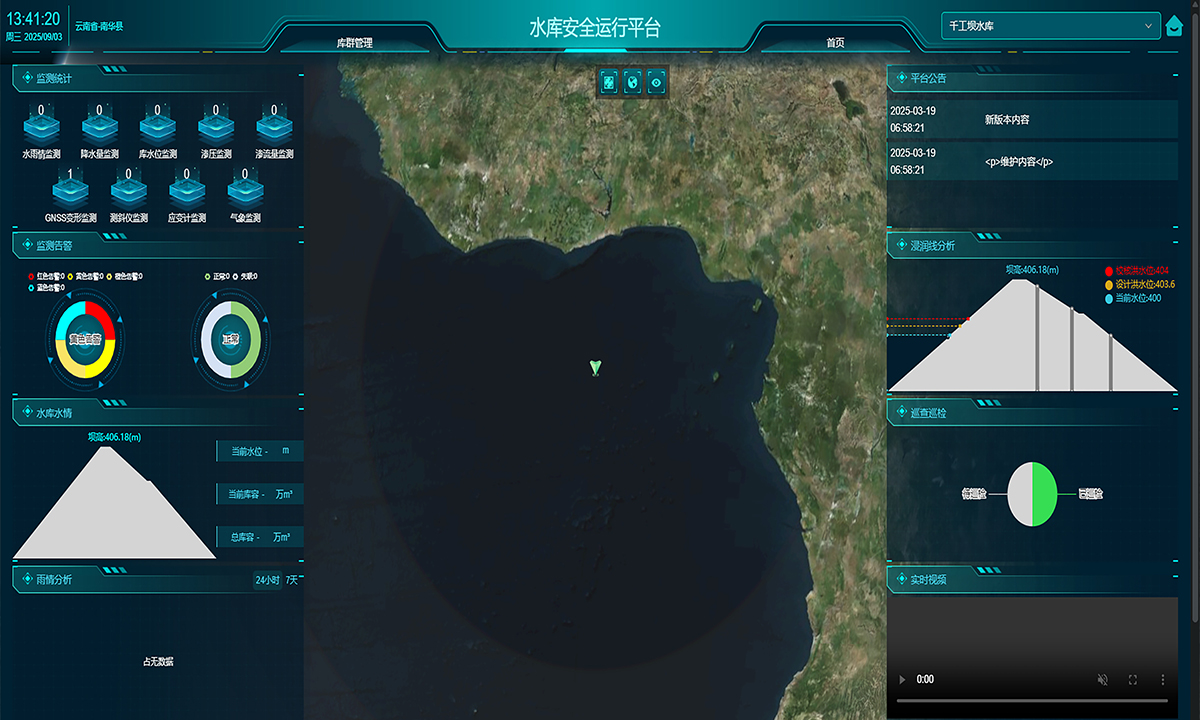This screenshot has height=720, width=1200.
Task: Select the 渗压监测 monitoring icon
Action: click(x=215, y=128)
